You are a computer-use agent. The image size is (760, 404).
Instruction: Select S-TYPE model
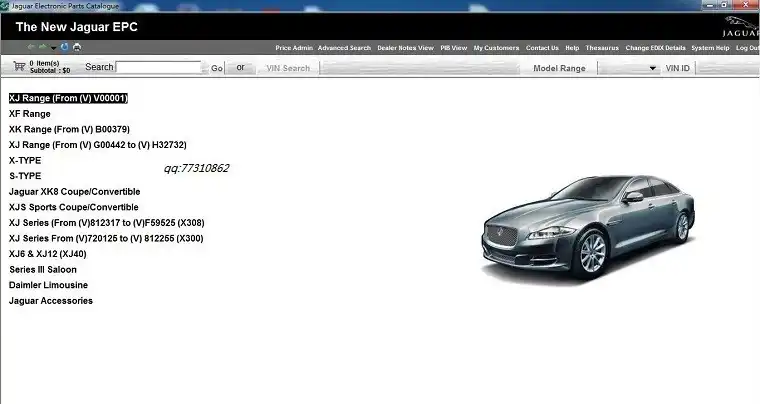pyautogui.click(x=25, y=176)
